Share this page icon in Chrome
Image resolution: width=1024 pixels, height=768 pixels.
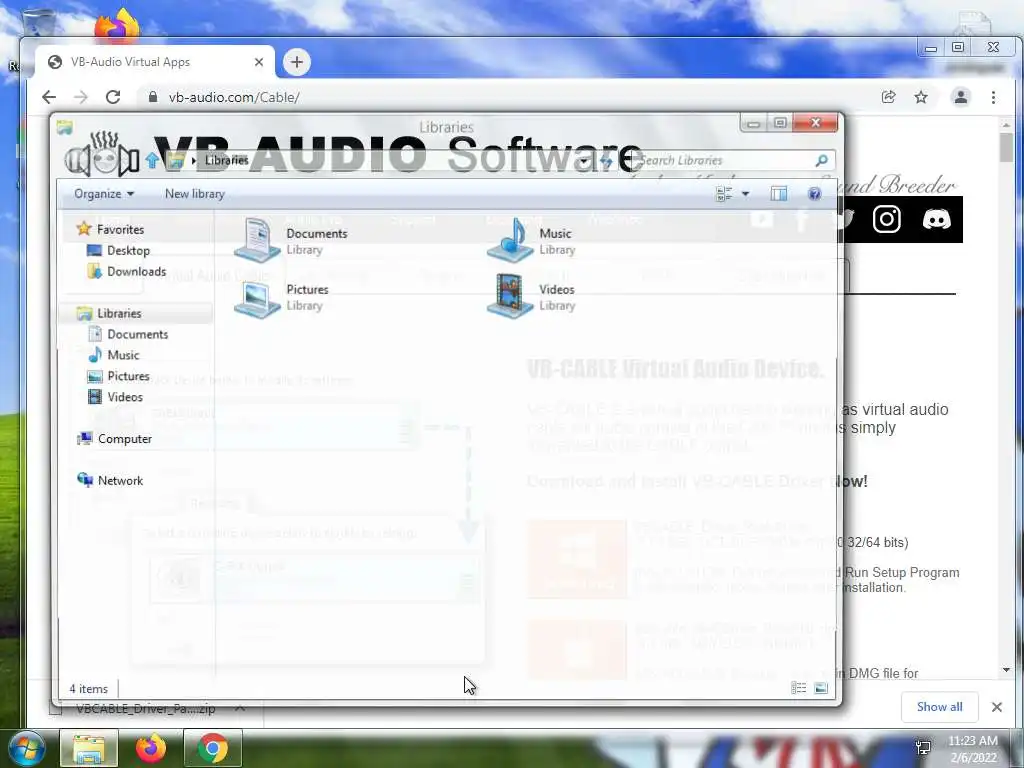[888, 97]
